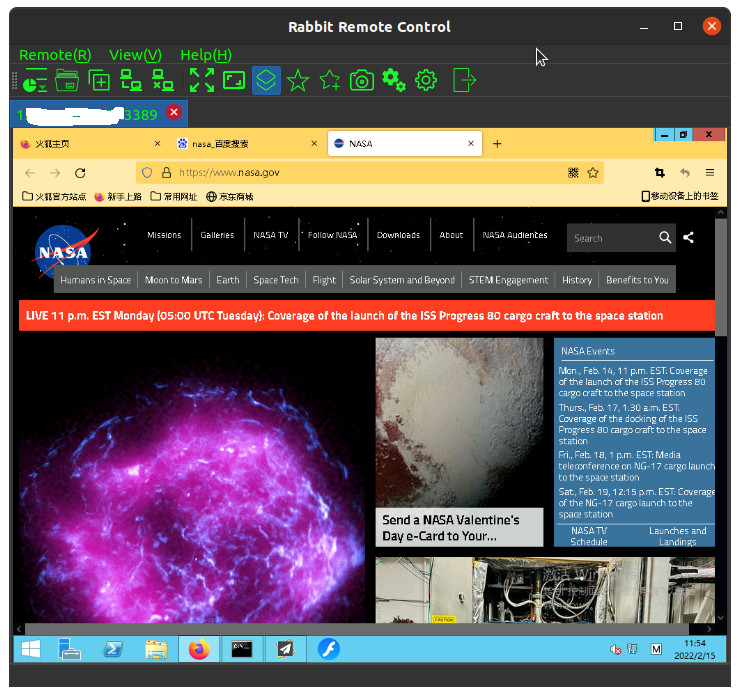The image size is (740, 696).
Task: Open the STEM Engagement topic
Action: coord(508,280)
